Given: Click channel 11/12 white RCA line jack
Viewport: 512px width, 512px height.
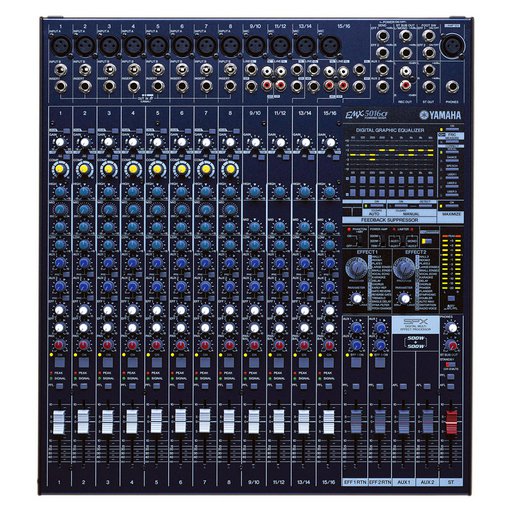Looking at the screenshot, I should (281, 71).
